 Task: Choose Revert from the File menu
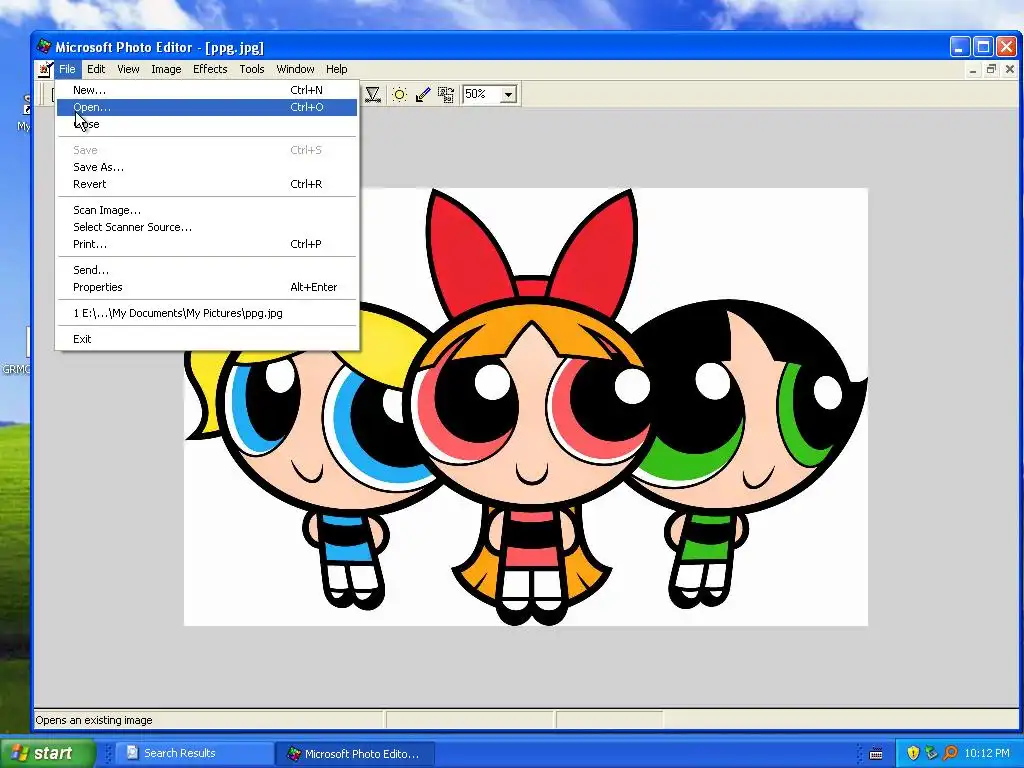pyautogui.click(x=207, y=184)
